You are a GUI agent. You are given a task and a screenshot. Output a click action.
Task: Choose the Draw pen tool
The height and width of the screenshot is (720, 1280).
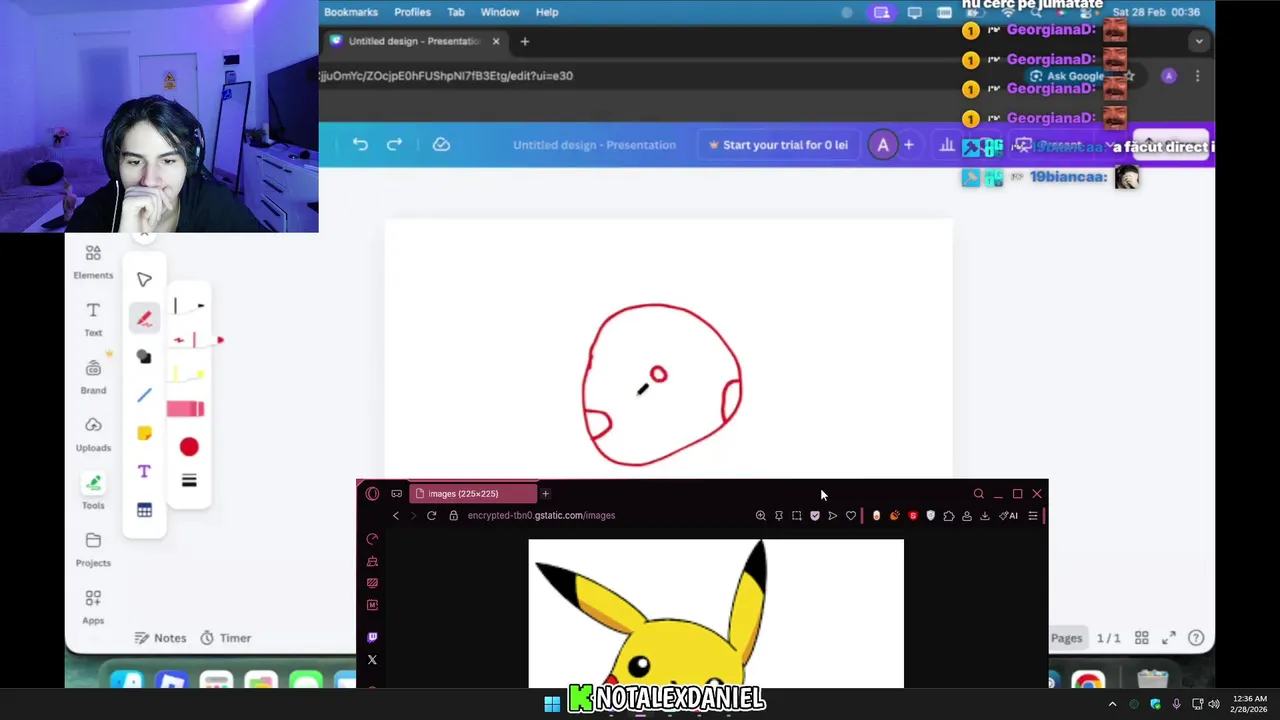[144, 318]
